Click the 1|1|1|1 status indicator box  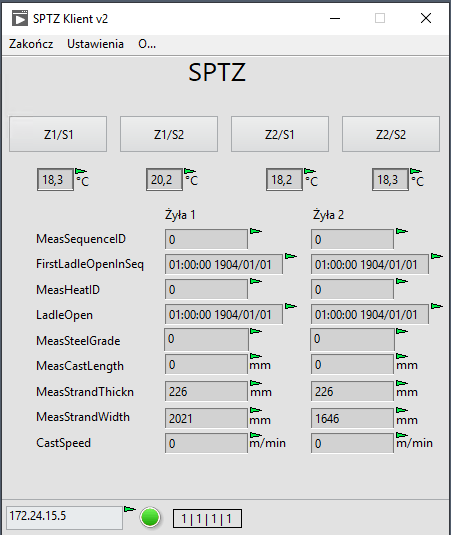pyautogui.click(x=207, y=519)
